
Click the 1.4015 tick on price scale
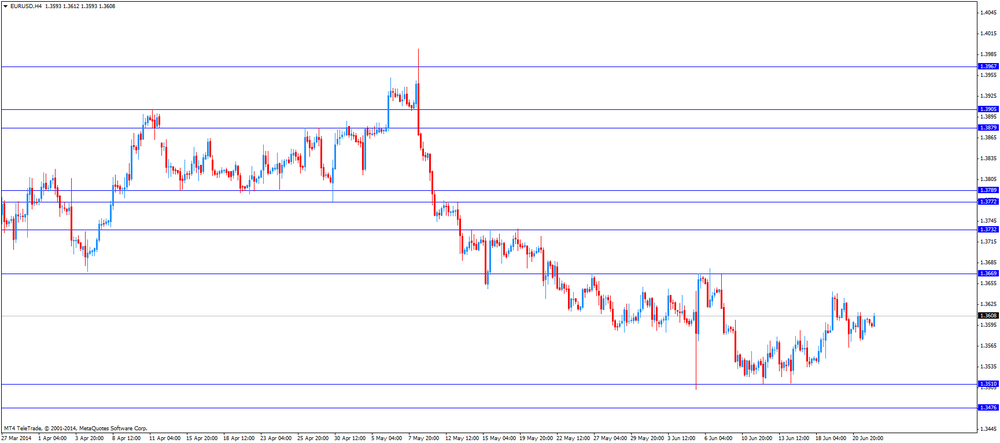coord(989,34)
